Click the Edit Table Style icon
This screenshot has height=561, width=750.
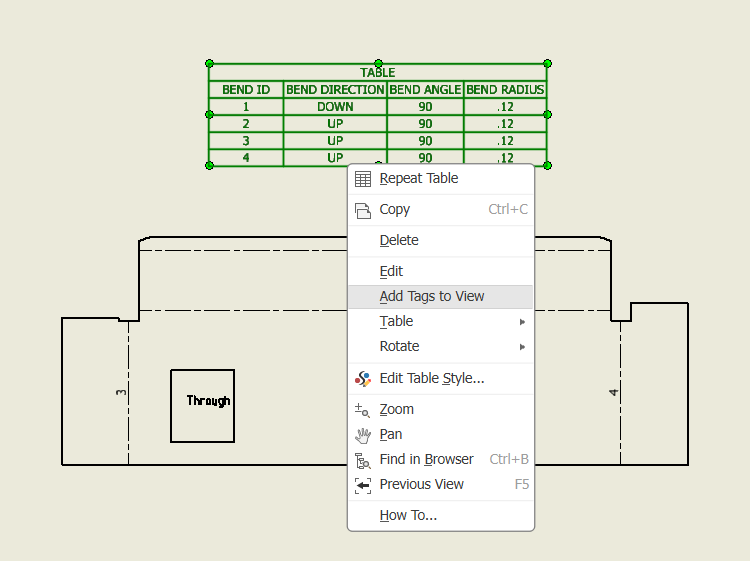click(x=363, y=379)
